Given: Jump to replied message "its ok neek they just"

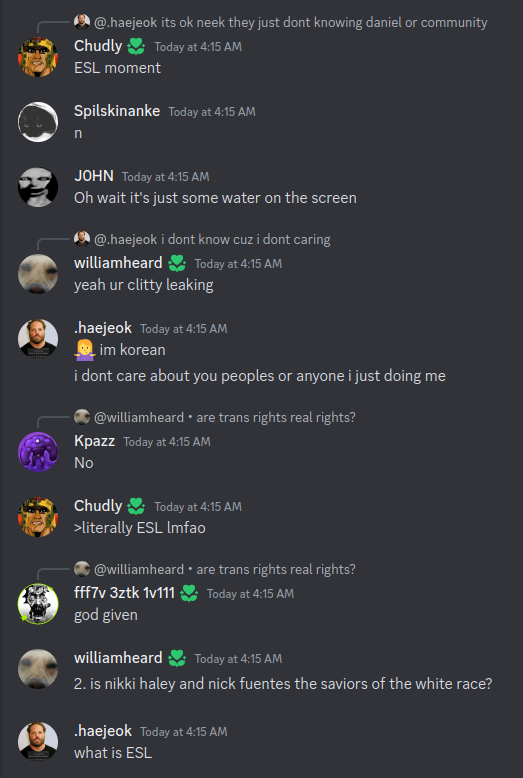Looking at the screenshot, I should click(x=291, y=22).
